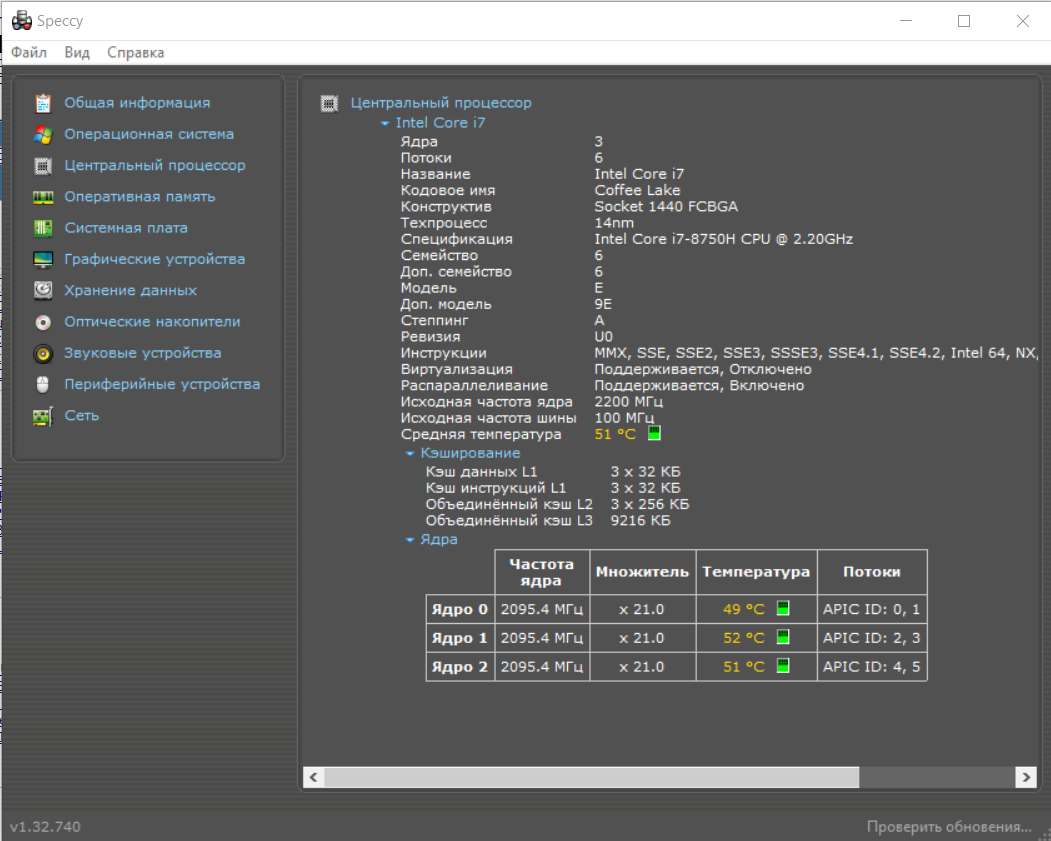Click the Общая информация clipboard icon
Image resolution: width=1051 pixels, height=841 pixels.
click(x=43, y=103)
